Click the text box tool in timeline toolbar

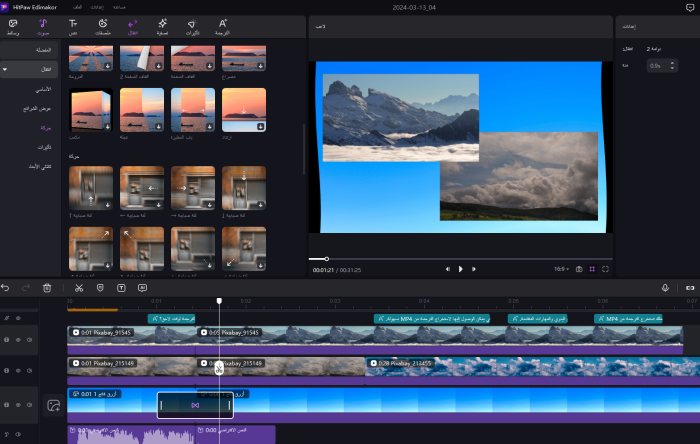pyautogui.click(x=121, y=287)
